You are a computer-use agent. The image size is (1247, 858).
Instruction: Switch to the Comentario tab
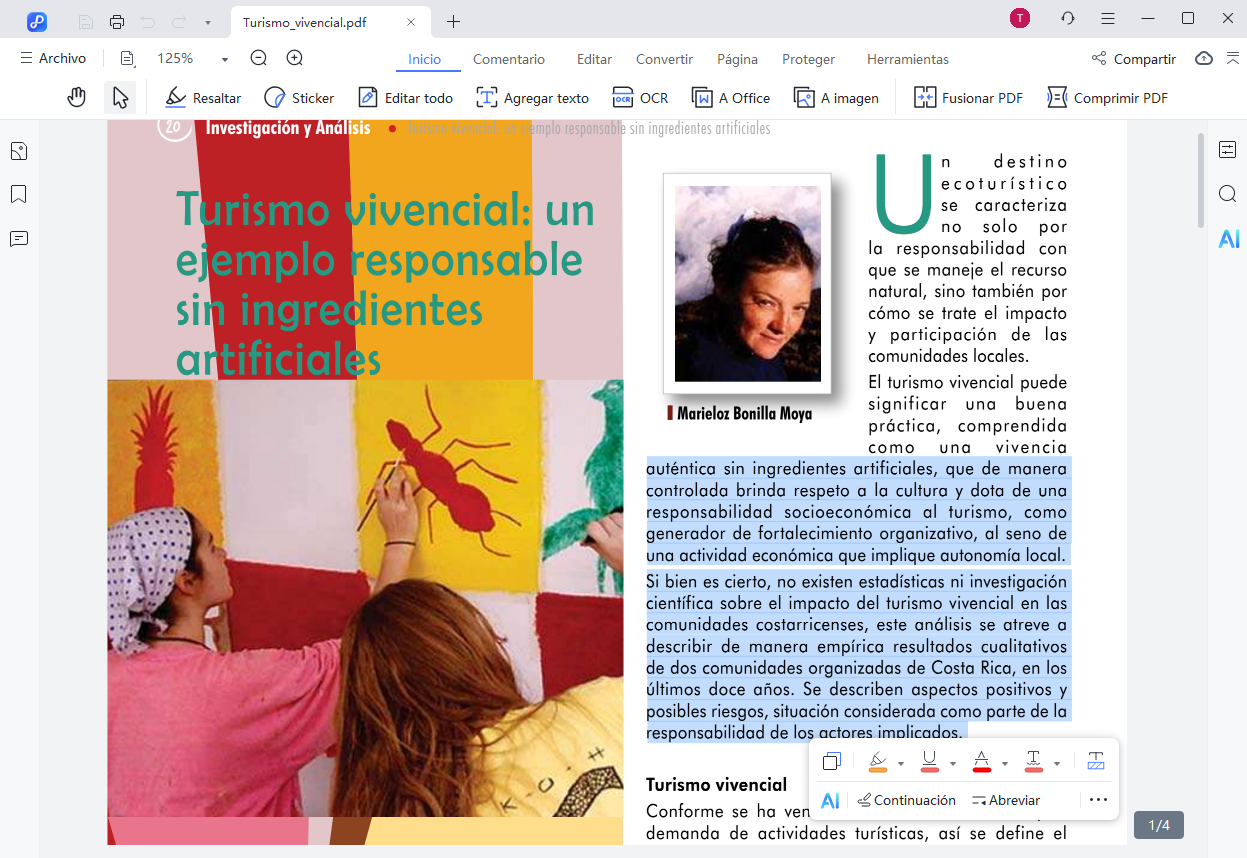[508, 59]
